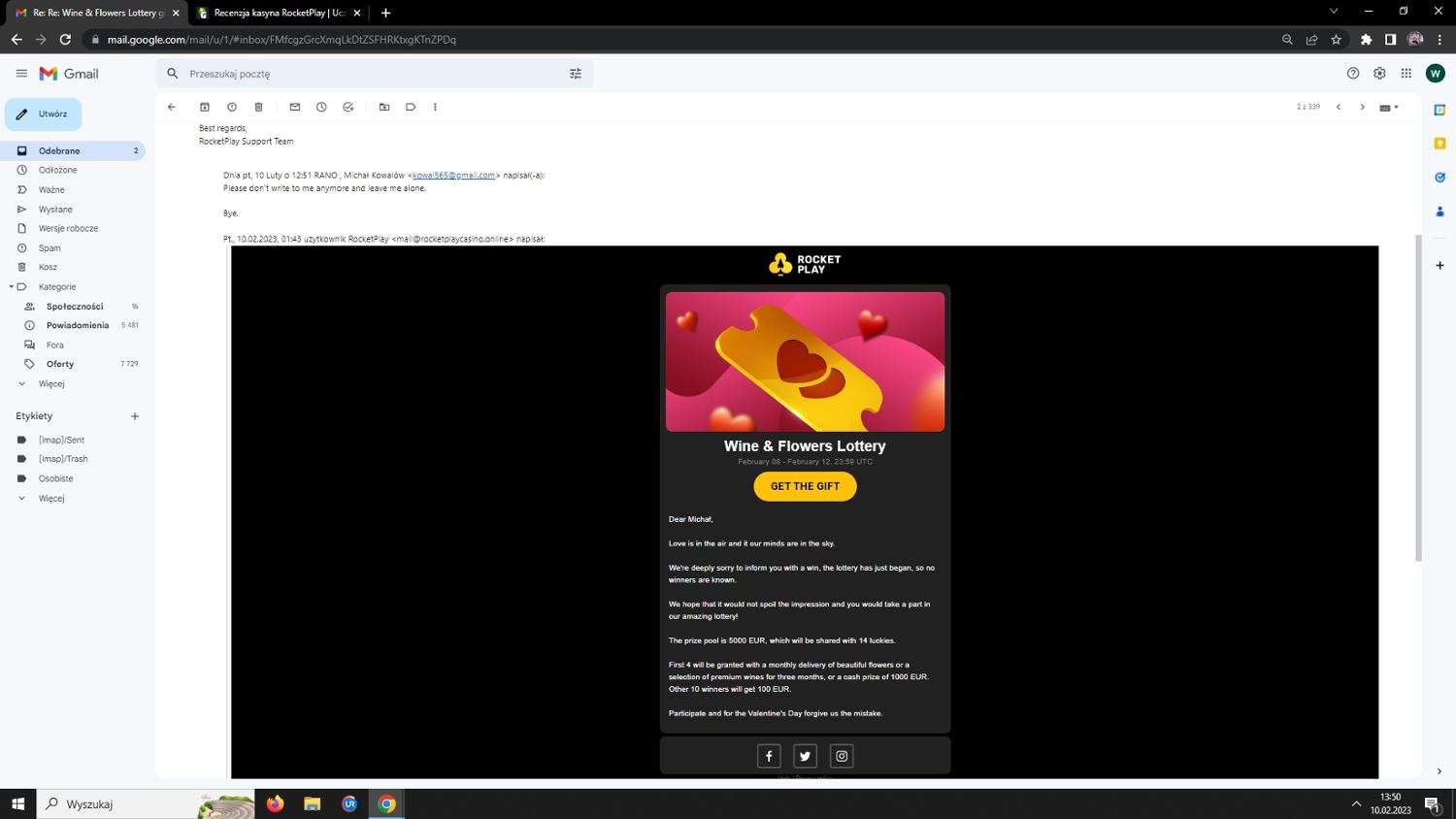Click the kowal565@gmail.com email link

[x=453, y=176]
